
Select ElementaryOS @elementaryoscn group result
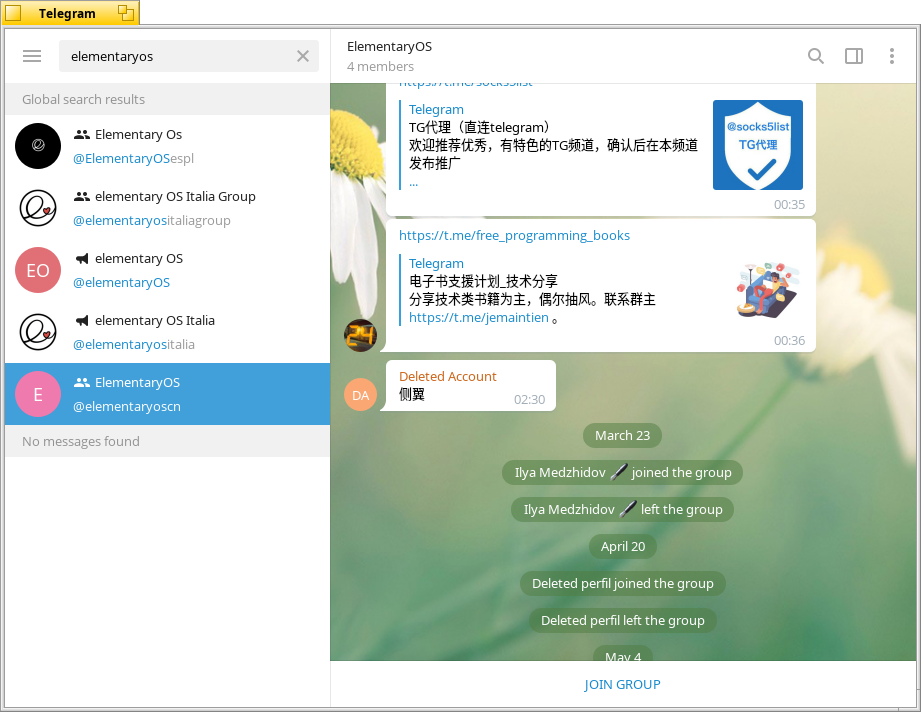(167, 394)
